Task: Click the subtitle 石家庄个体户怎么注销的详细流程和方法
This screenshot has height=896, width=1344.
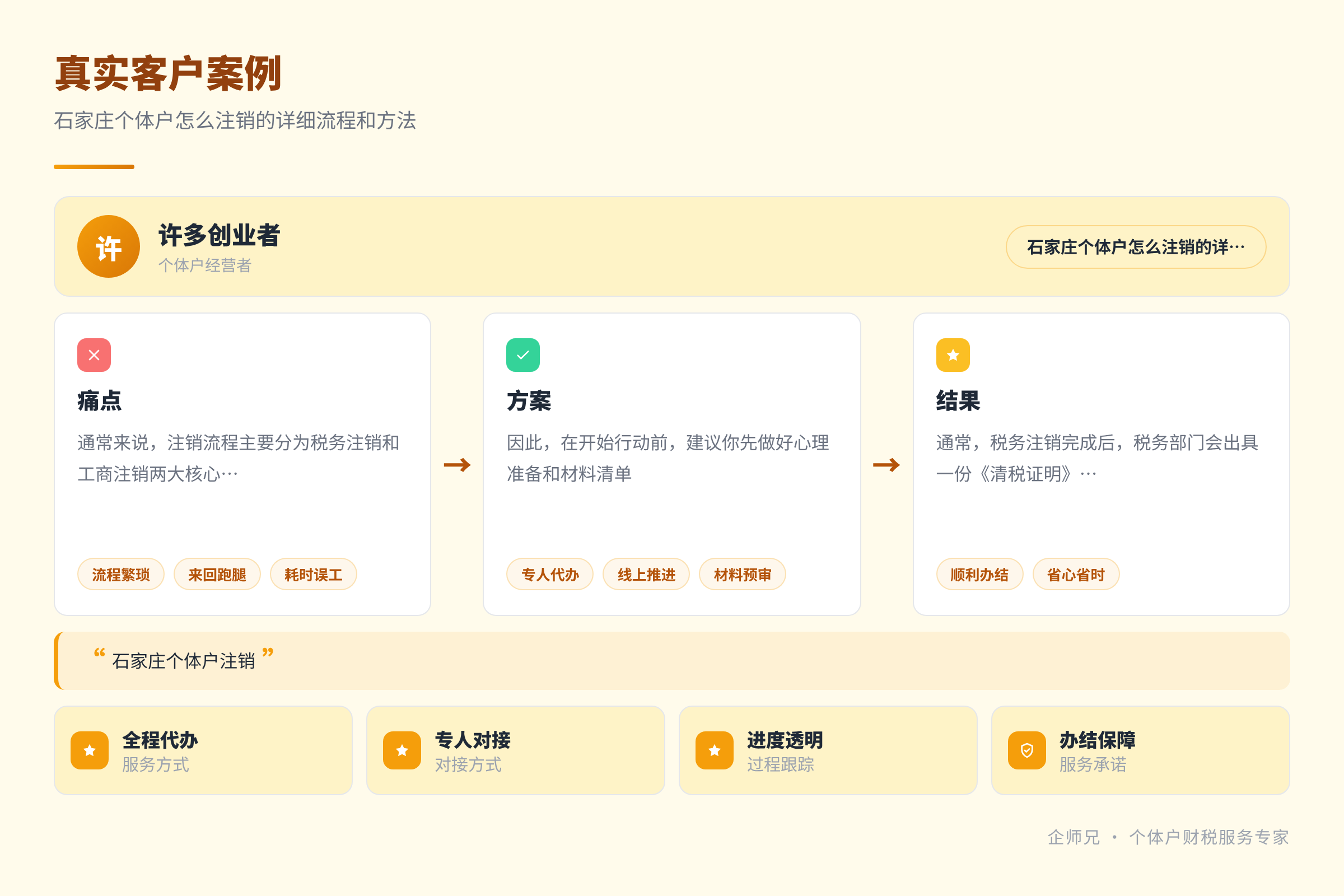Action: coord(235,120)
